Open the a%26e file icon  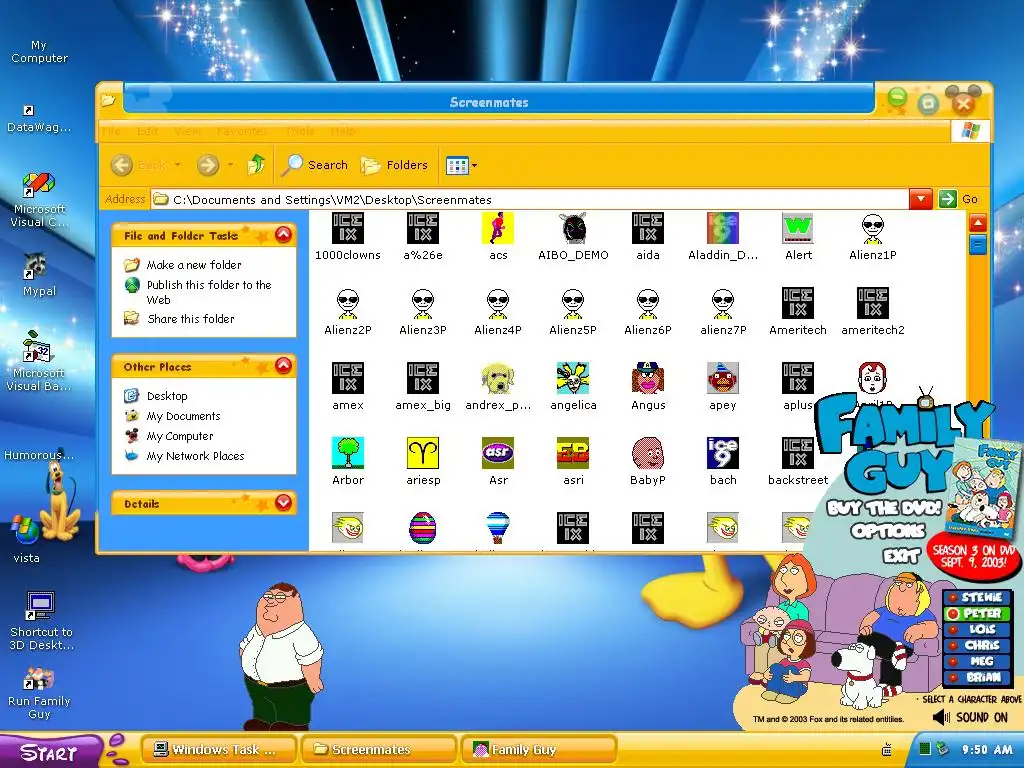coord(423,236)
